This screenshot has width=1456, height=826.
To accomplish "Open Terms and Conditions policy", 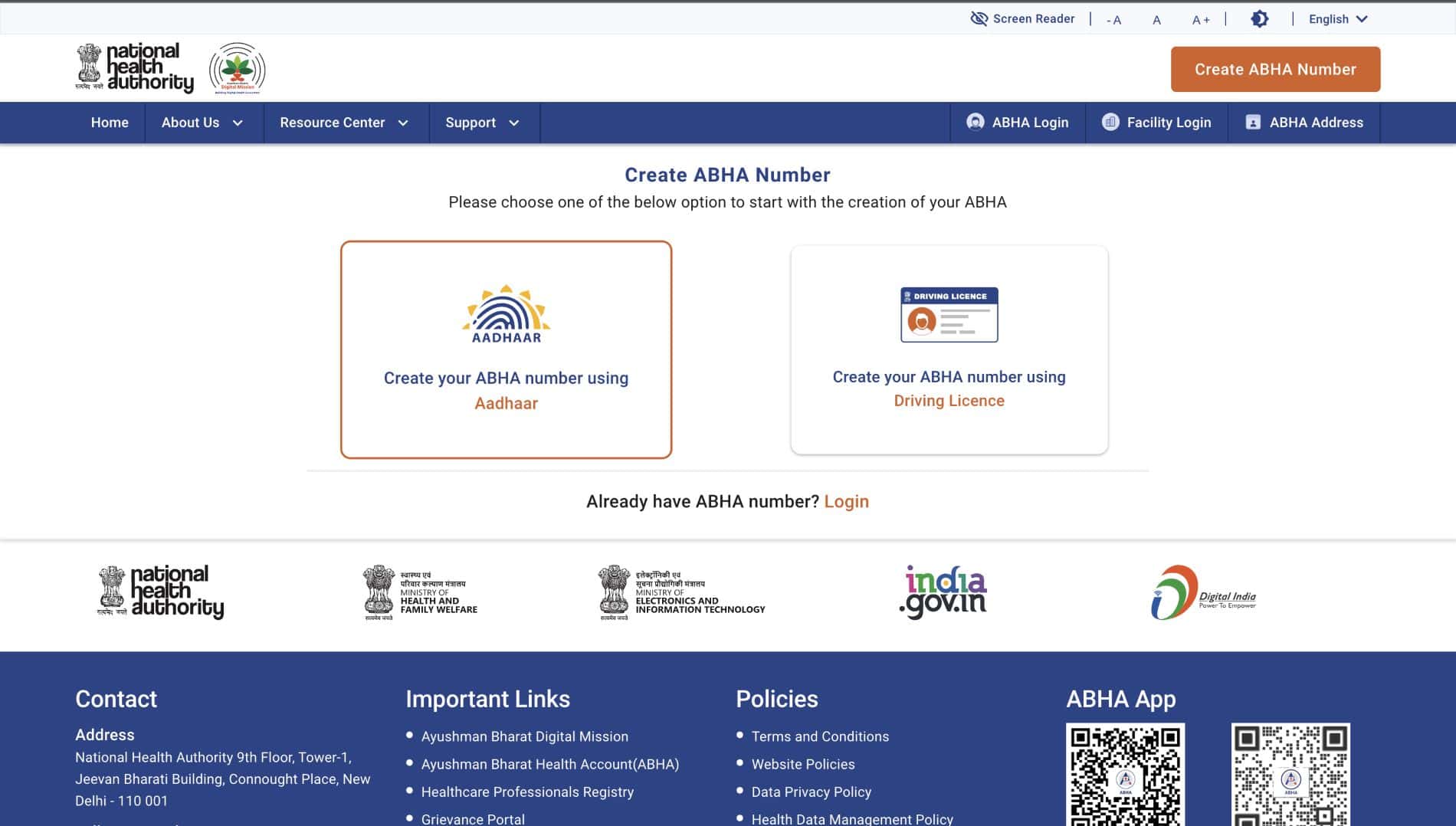I will pos(820,736).
